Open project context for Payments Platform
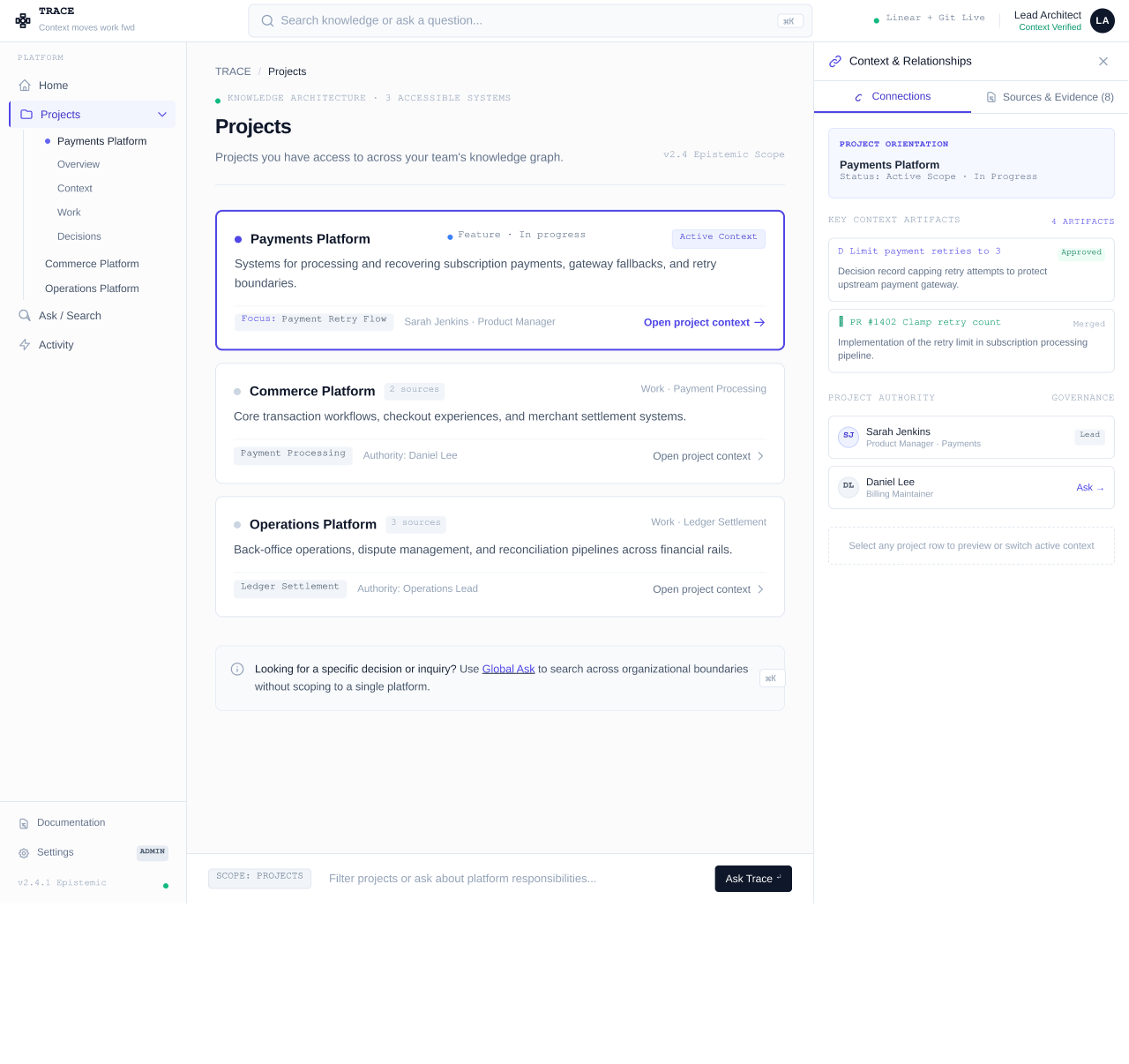 pyautogui.click(x=705, y=323)
